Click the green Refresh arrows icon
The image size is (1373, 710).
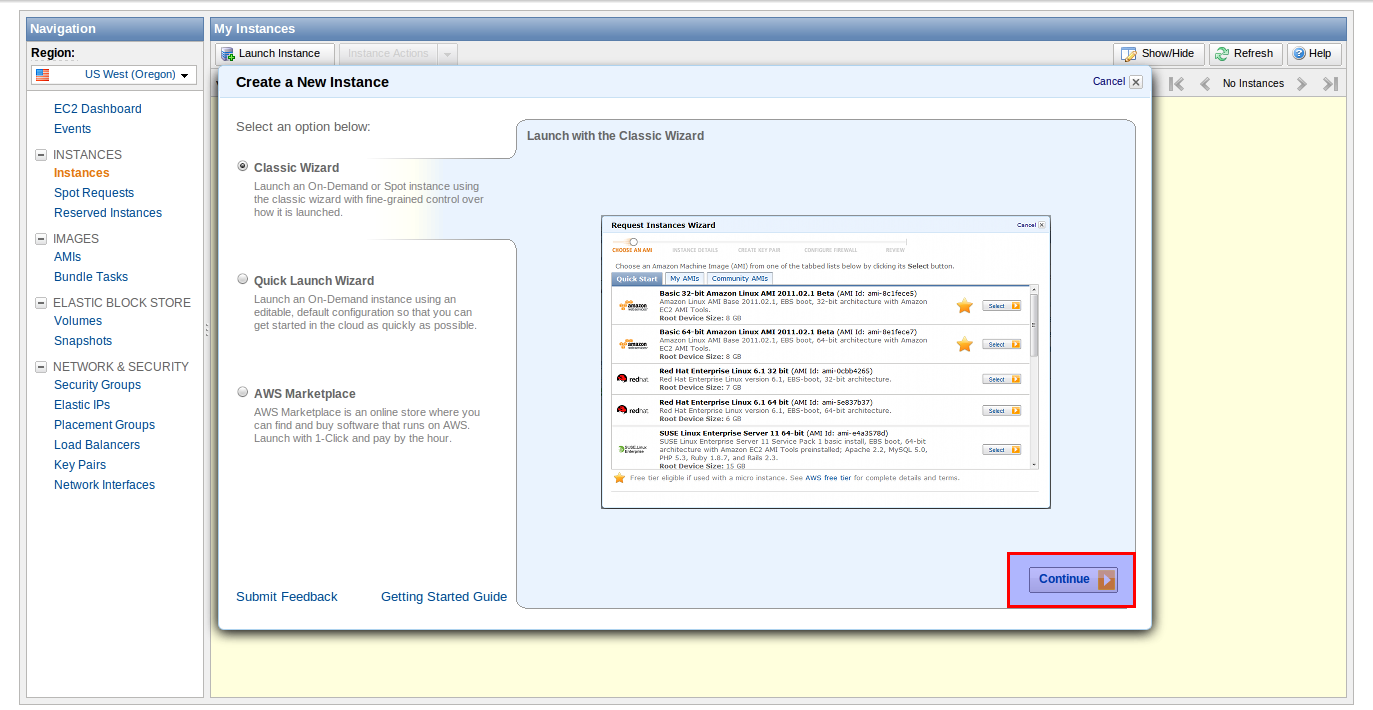tap(1222, 54)
